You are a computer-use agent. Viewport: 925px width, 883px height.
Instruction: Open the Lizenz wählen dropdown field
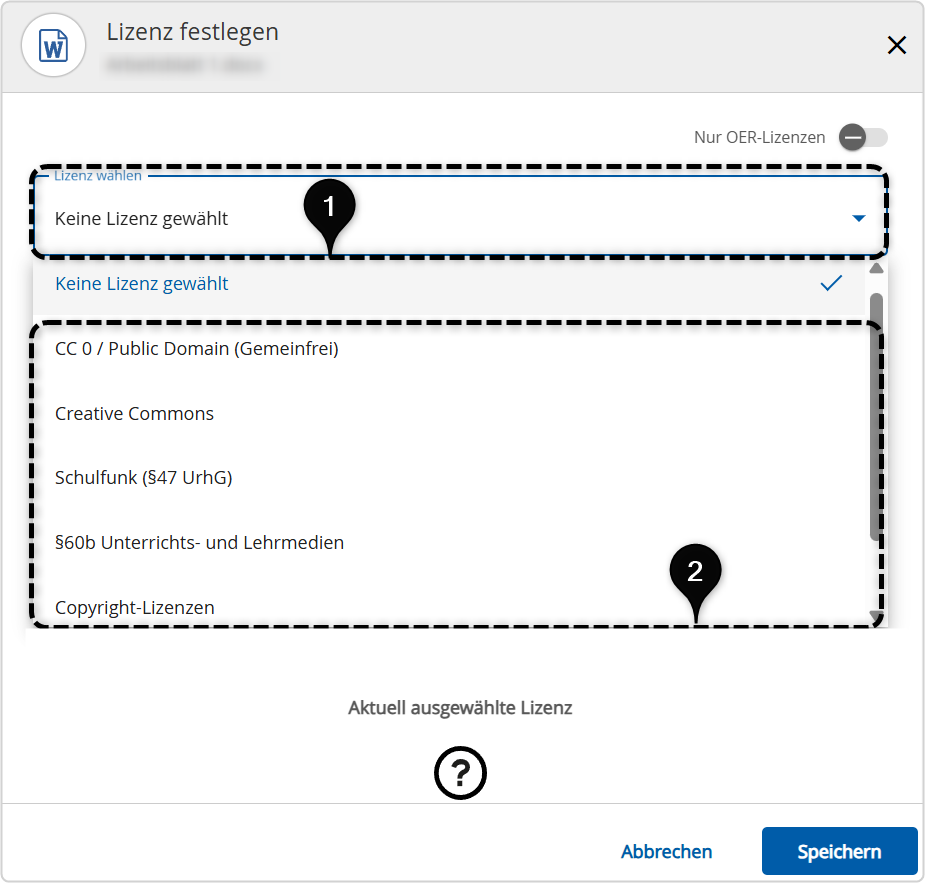coord(440,218)
